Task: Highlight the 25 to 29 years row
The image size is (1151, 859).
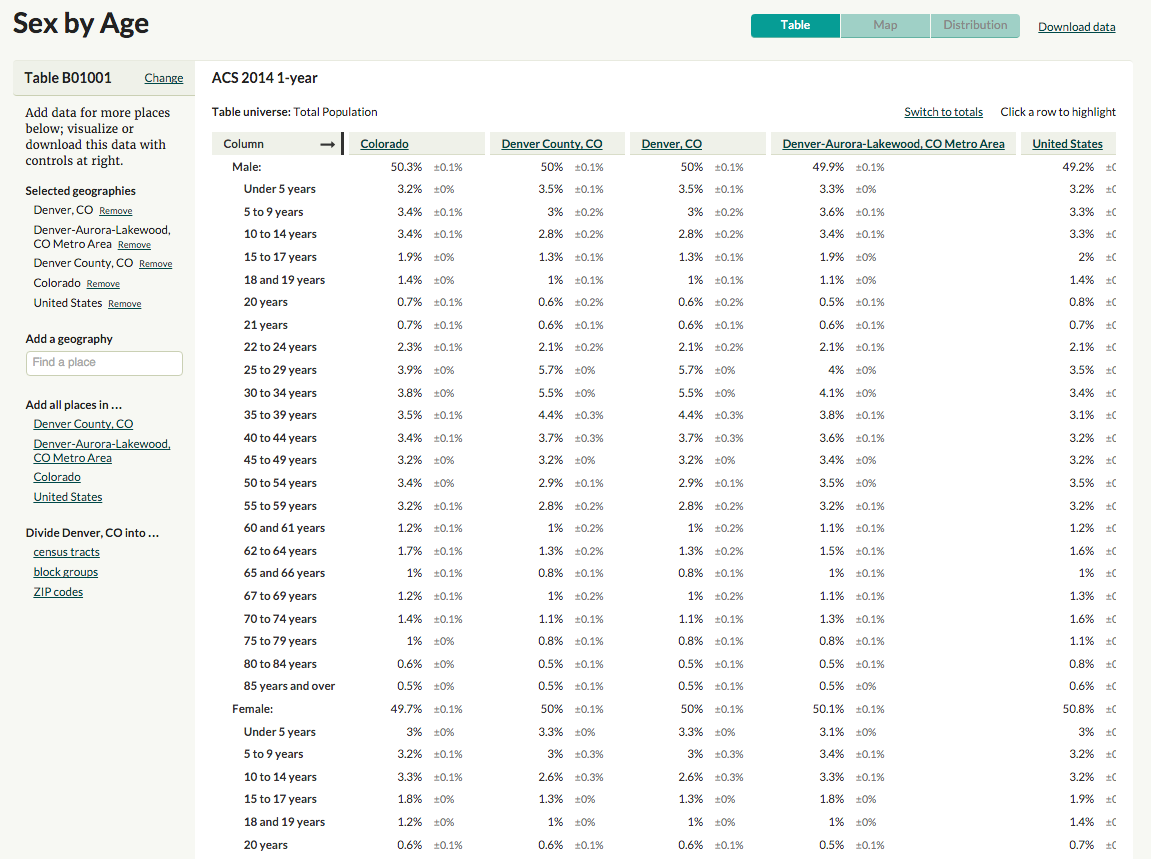Action: coord(664,370)
